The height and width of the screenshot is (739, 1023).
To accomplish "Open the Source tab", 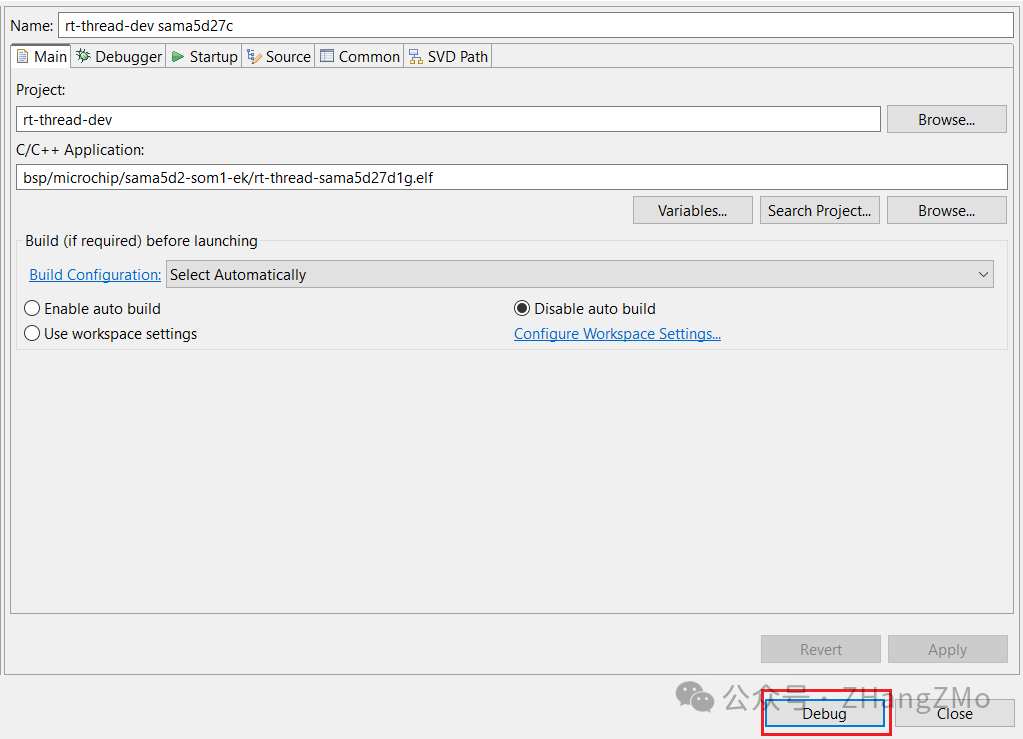I will click(x=279, y=57).
